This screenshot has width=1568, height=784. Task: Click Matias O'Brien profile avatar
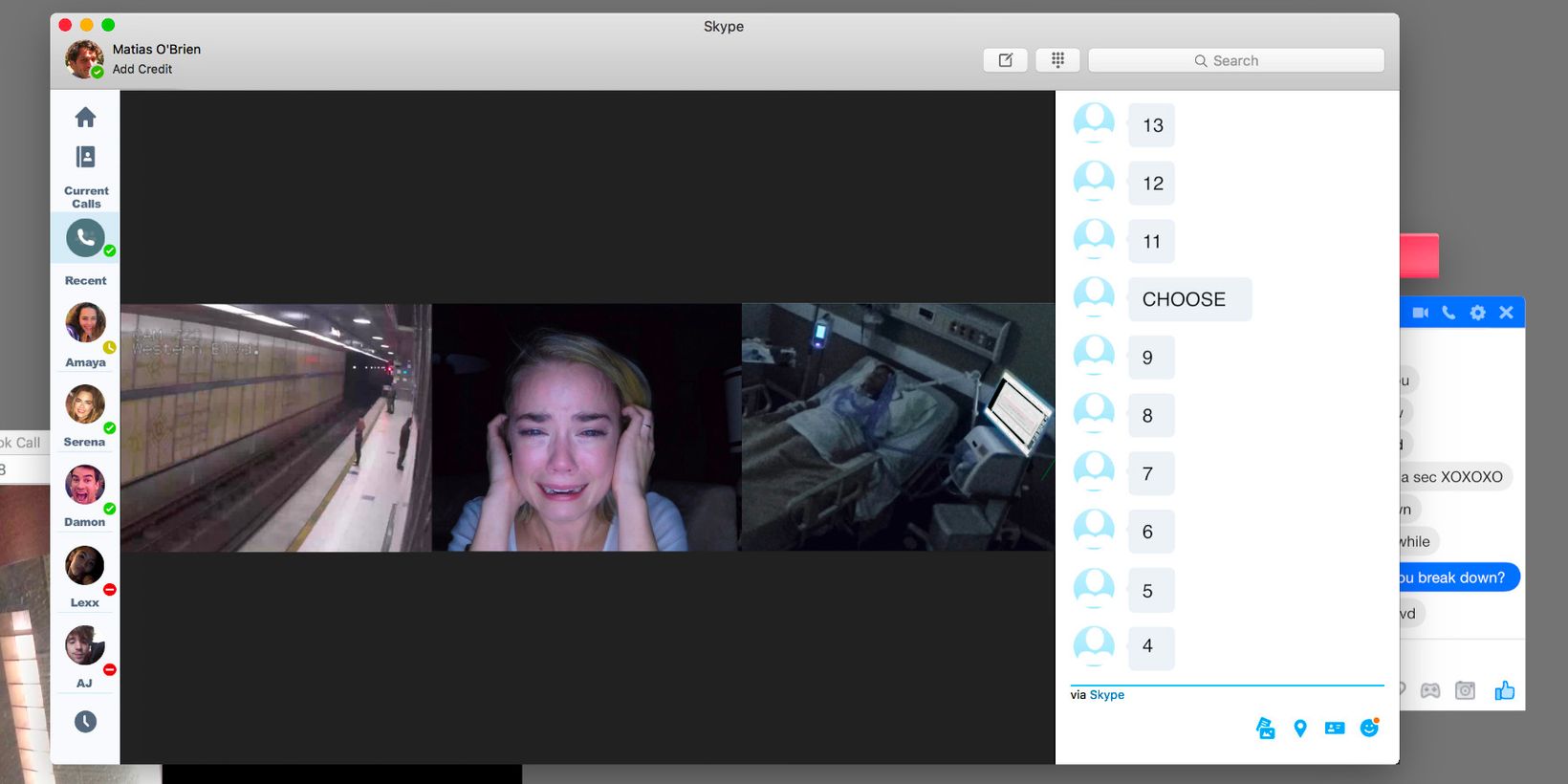84,59
